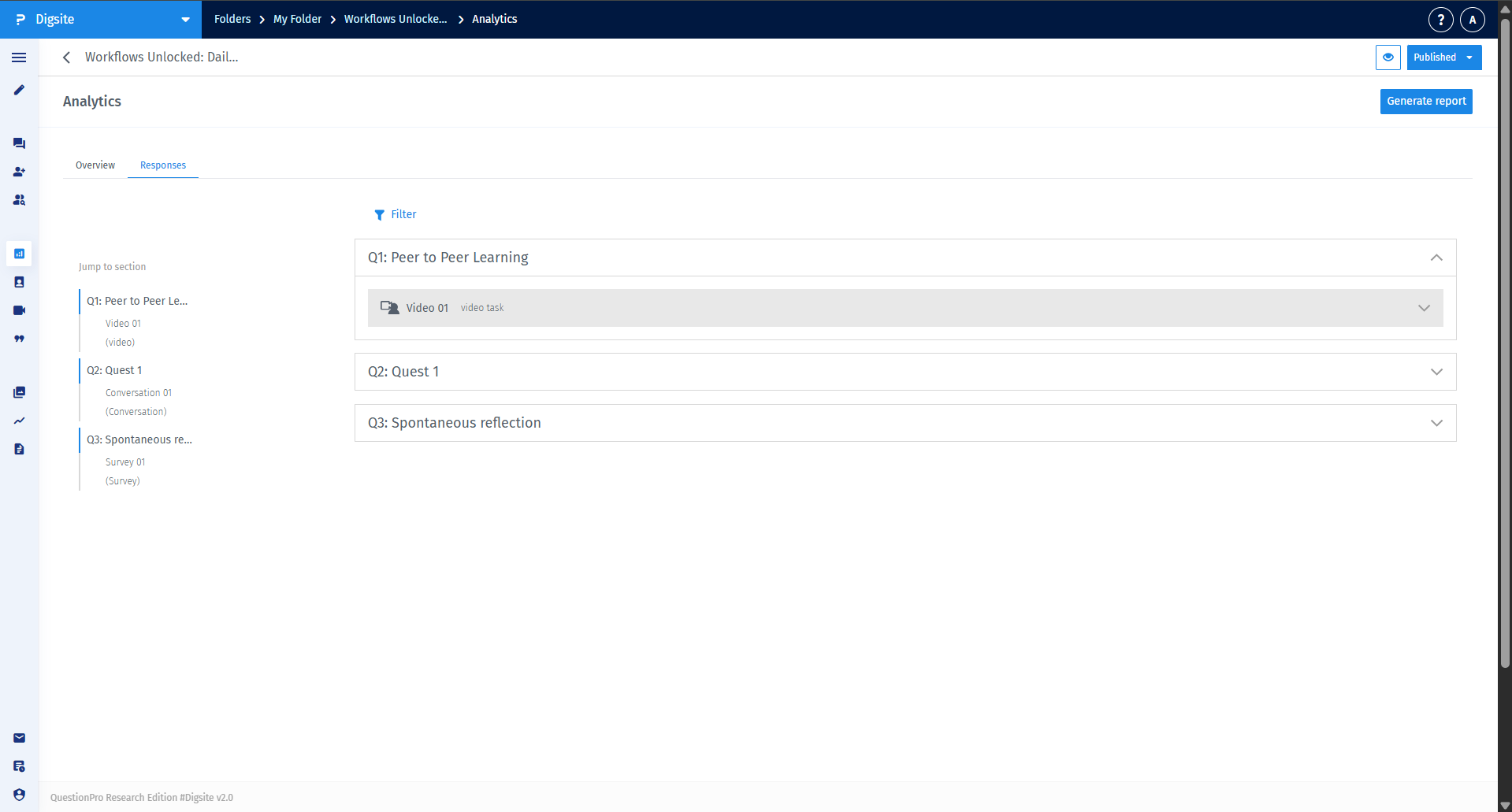Select the video clips icon in sidebar
1512x812 pixels.
pos(19,310)
